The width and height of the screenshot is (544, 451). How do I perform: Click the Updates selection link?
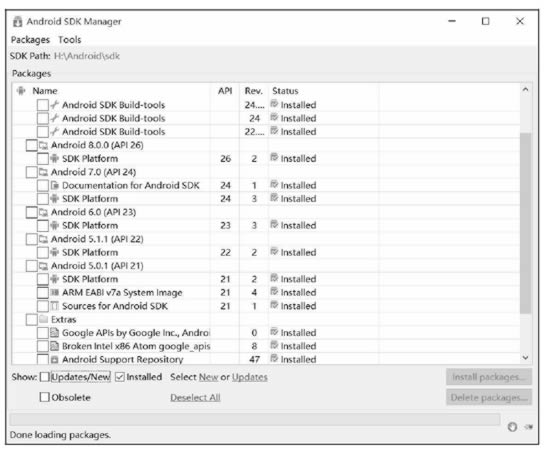click(249, 377)
